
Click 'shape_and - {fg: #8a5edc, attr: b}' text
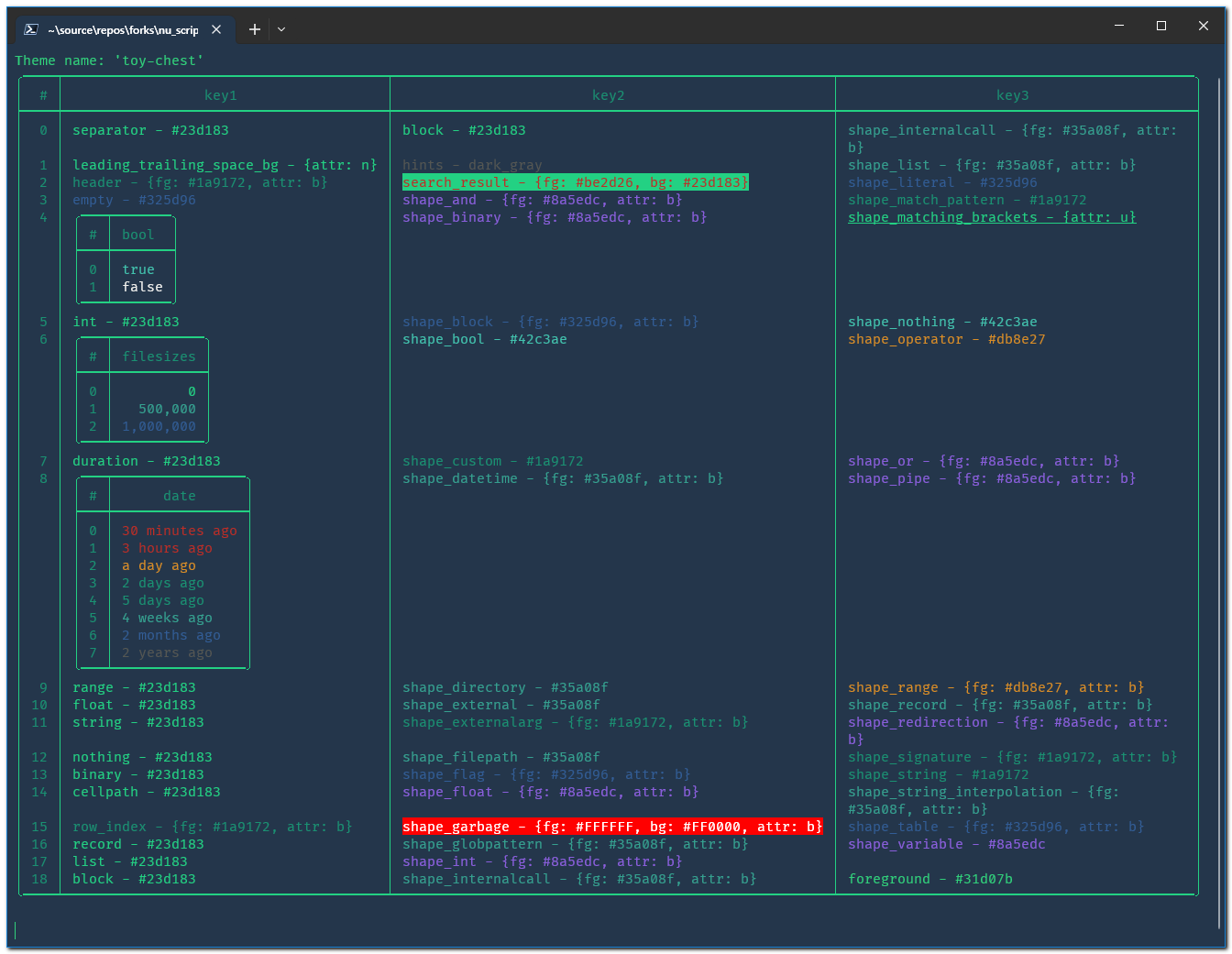(x=543, y=200)
